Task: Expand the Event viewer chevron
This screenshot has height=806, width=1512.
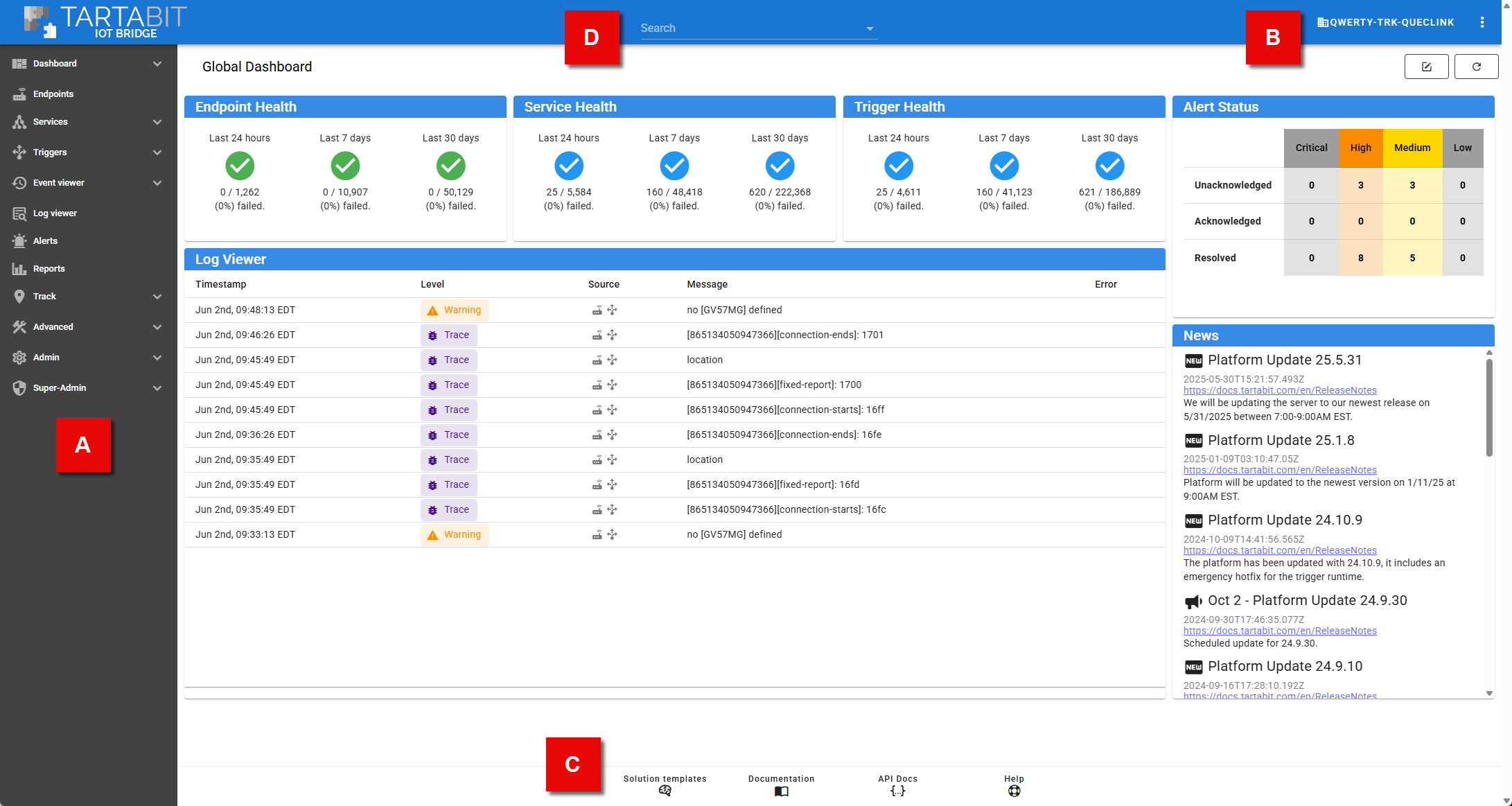Action: pos(157,183)
